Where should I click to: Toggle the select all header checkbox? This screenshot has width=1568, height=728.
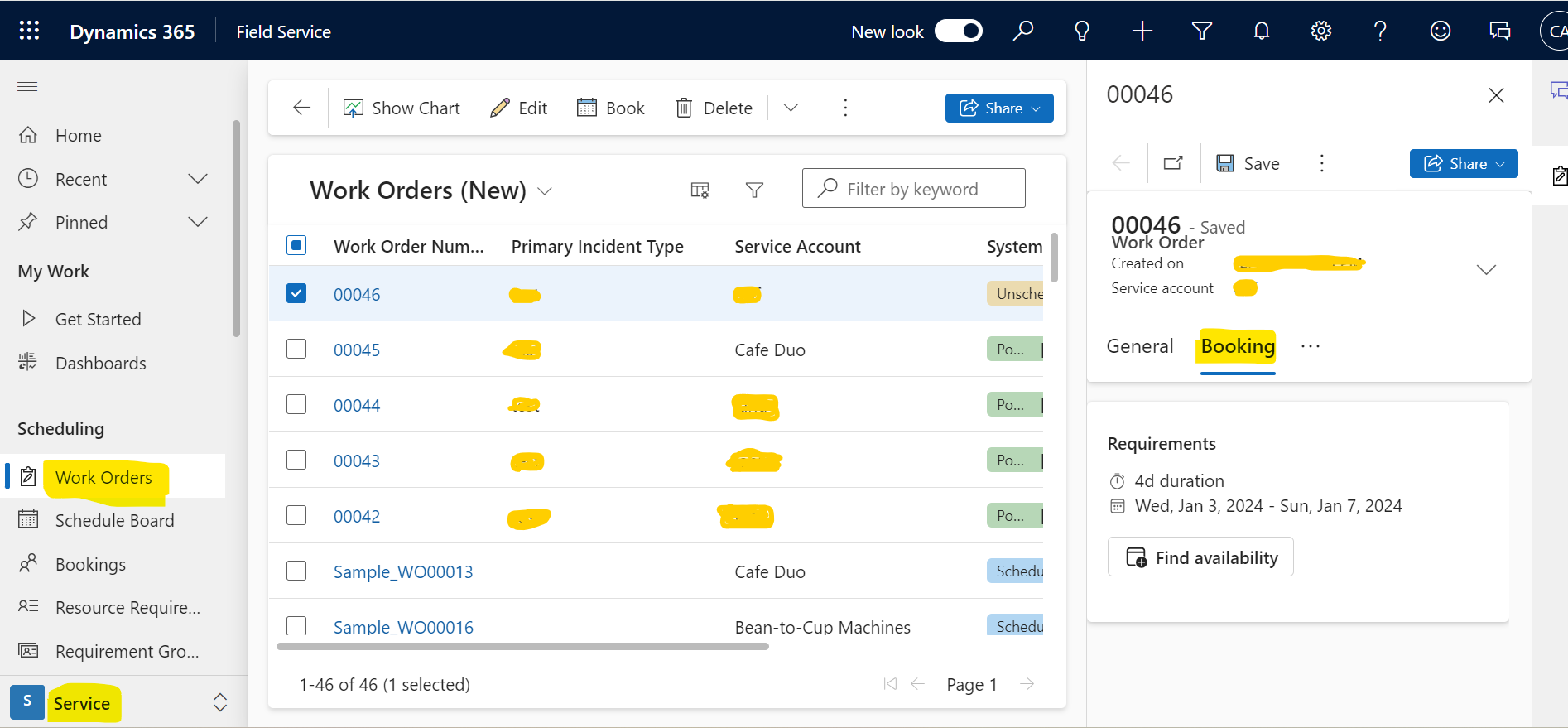point(296,245)
